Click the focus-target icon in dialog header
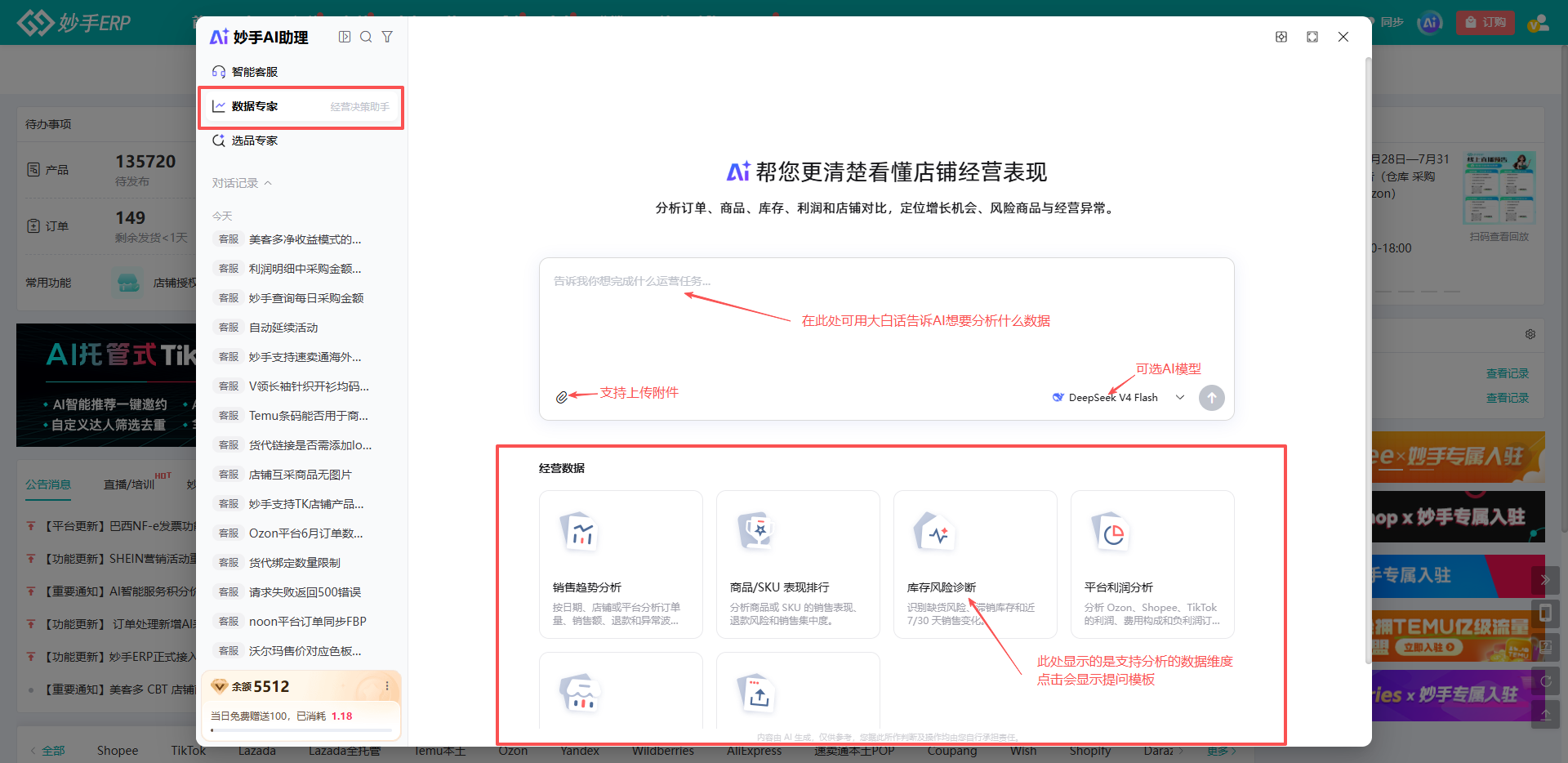This screenshot has height=763, width=1568. (x=1281, y=37)
